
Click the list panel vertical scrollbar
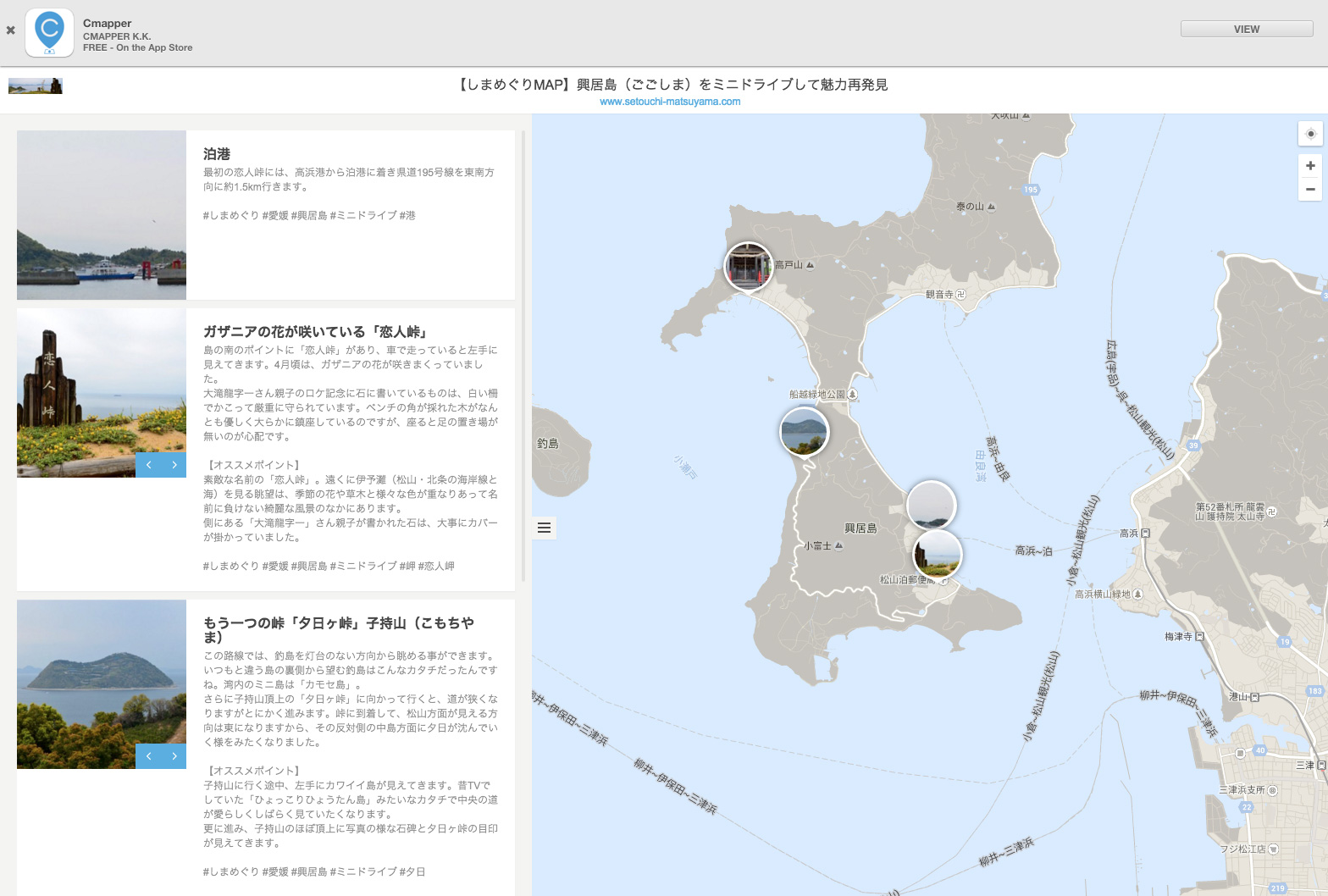523,356
